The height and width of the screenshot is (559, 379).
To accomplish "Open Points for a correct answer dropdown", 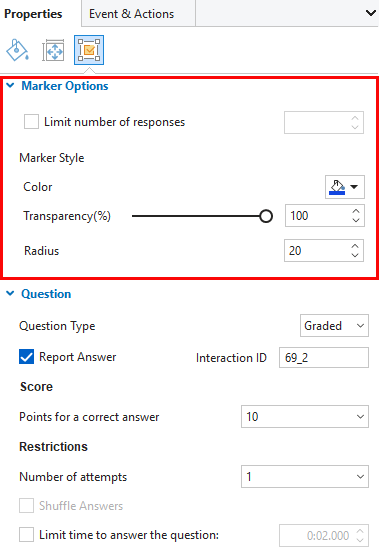I will (x=305, y=416).
